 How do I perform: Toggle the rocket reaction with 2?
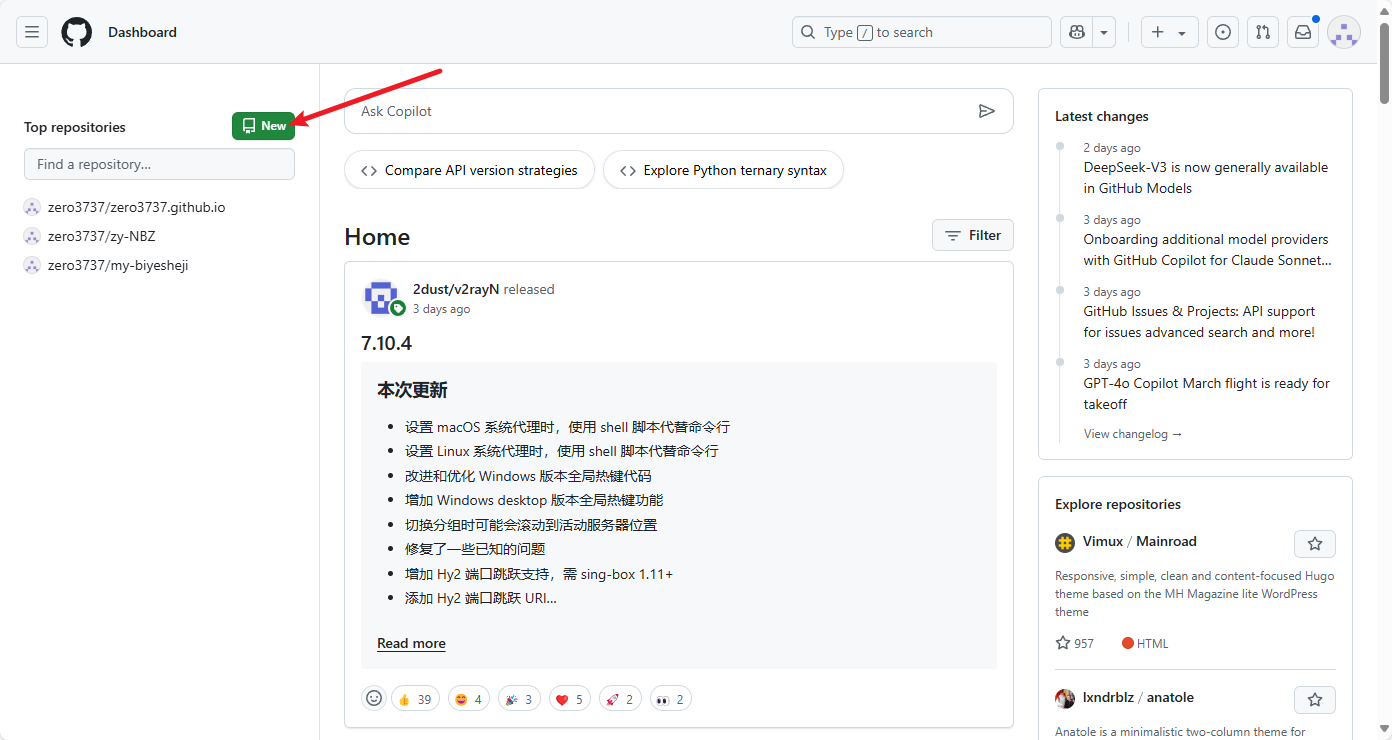[x=620, y=699]
